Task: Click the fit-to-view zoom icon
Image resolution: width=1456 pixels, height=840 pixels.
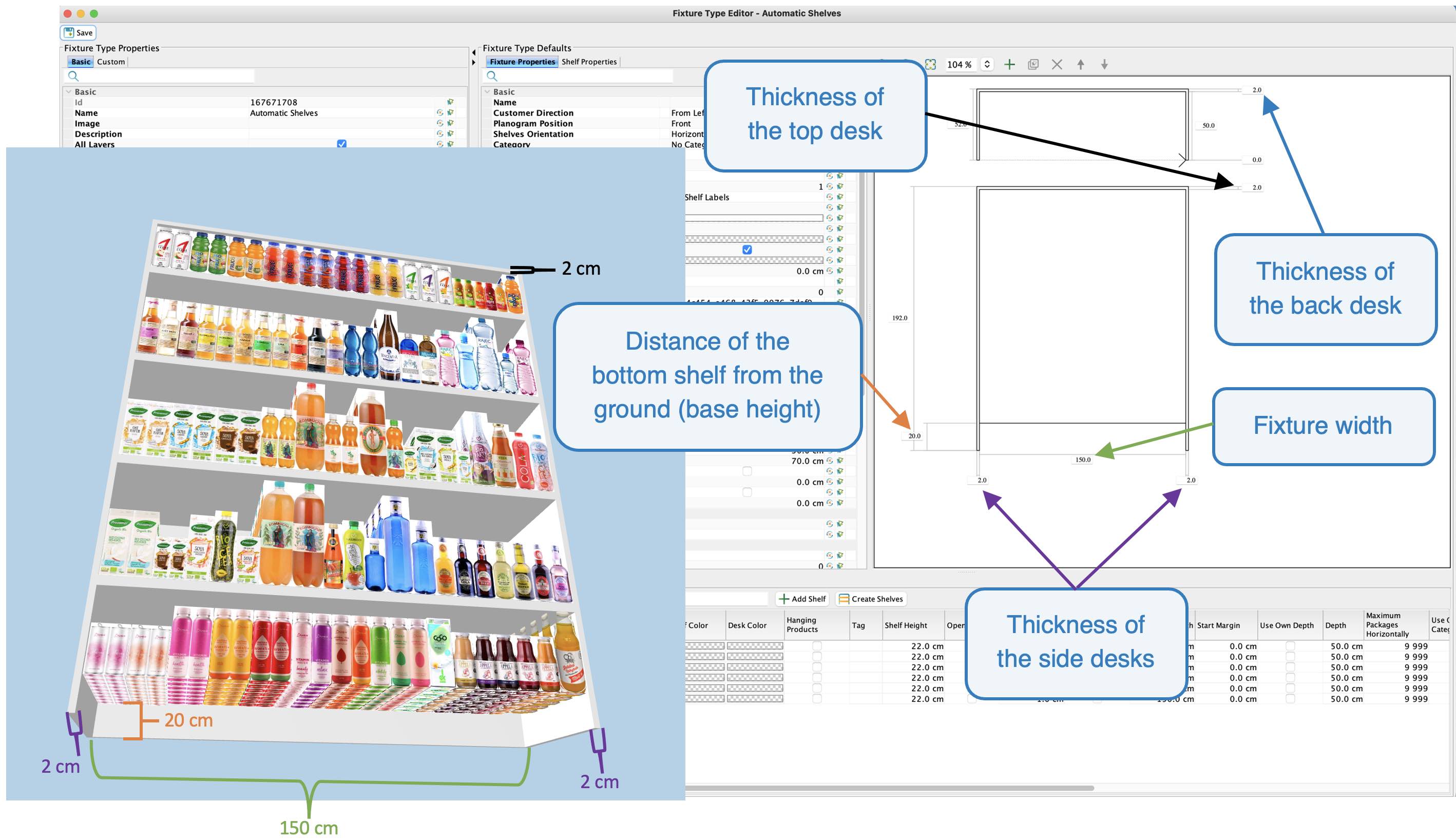Action: point(930,65)
